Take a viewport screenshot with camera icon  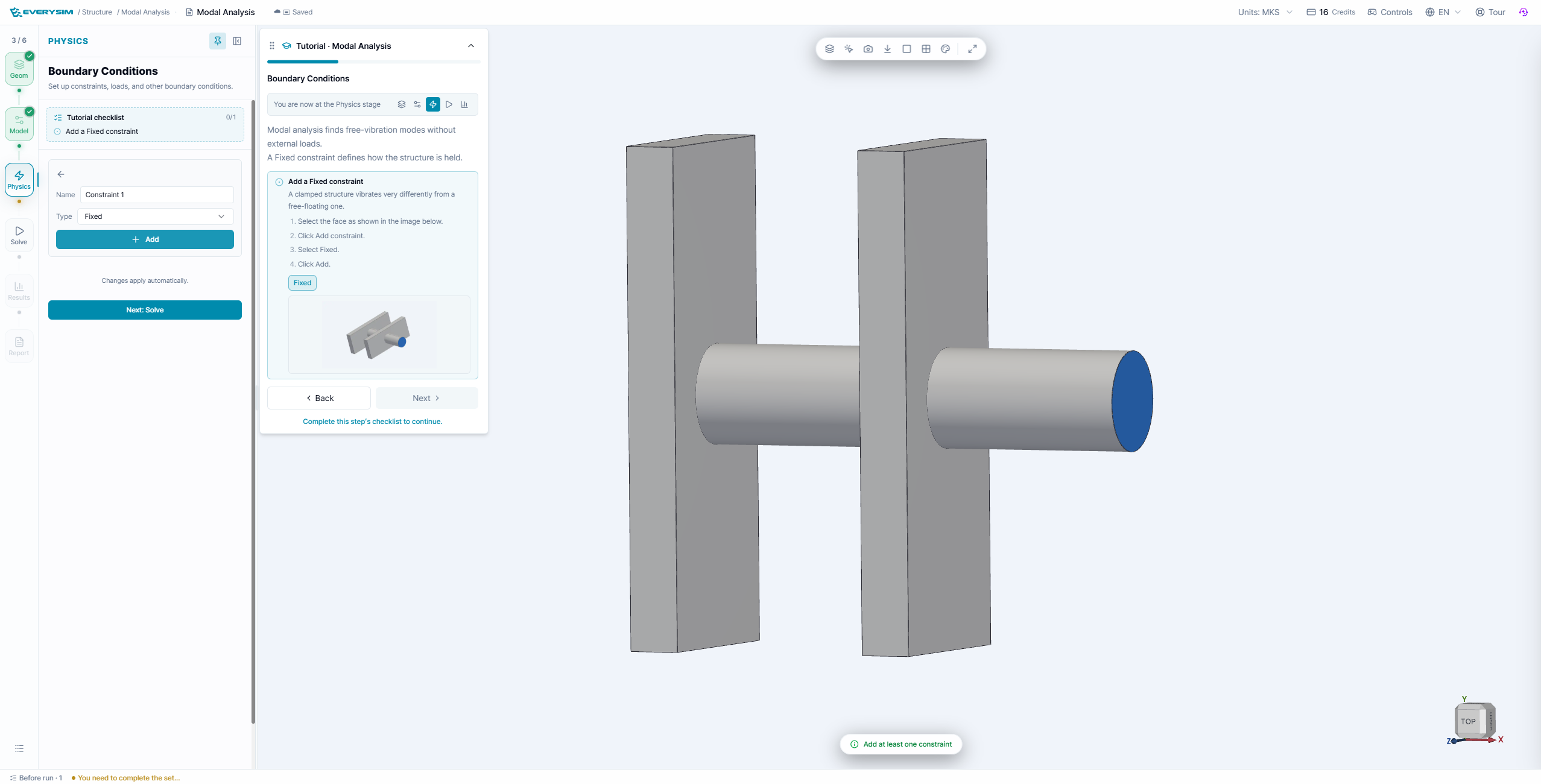pos(868,49)
